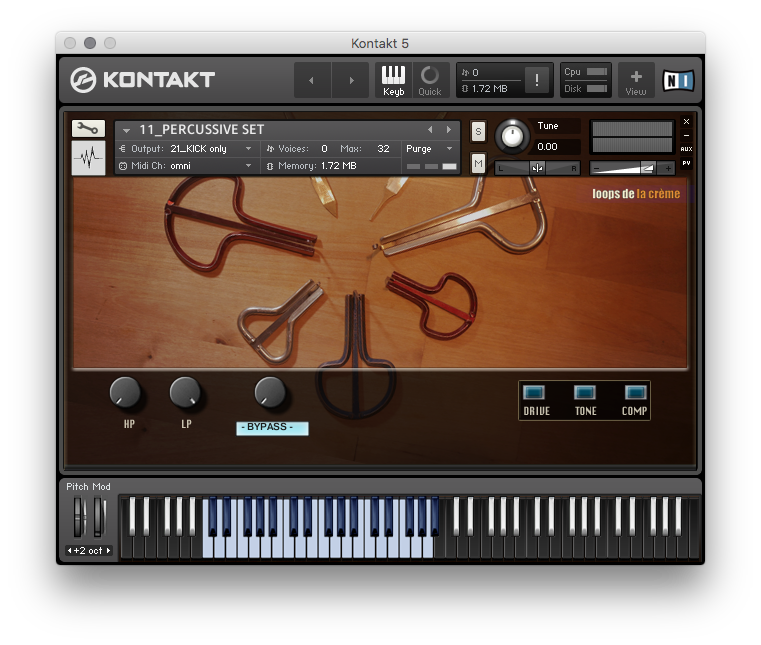Click the LP filter knob
This screenshot has width=761, height=645.
tap(185, 393)
